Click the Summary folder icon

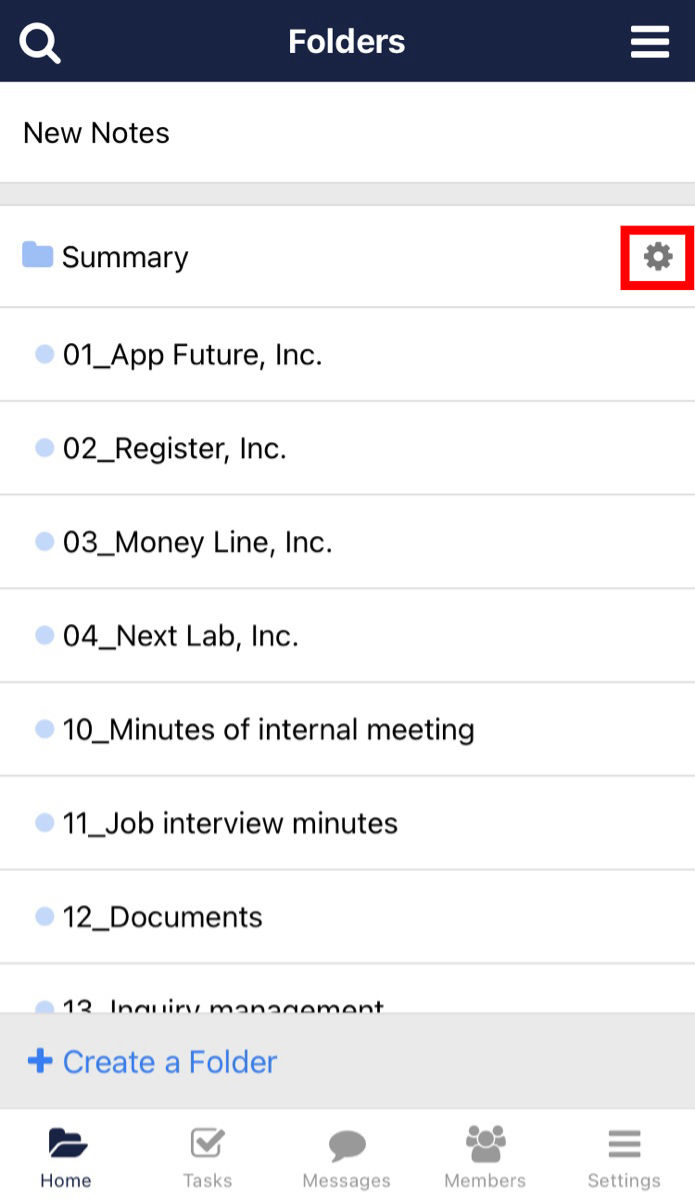36,256
